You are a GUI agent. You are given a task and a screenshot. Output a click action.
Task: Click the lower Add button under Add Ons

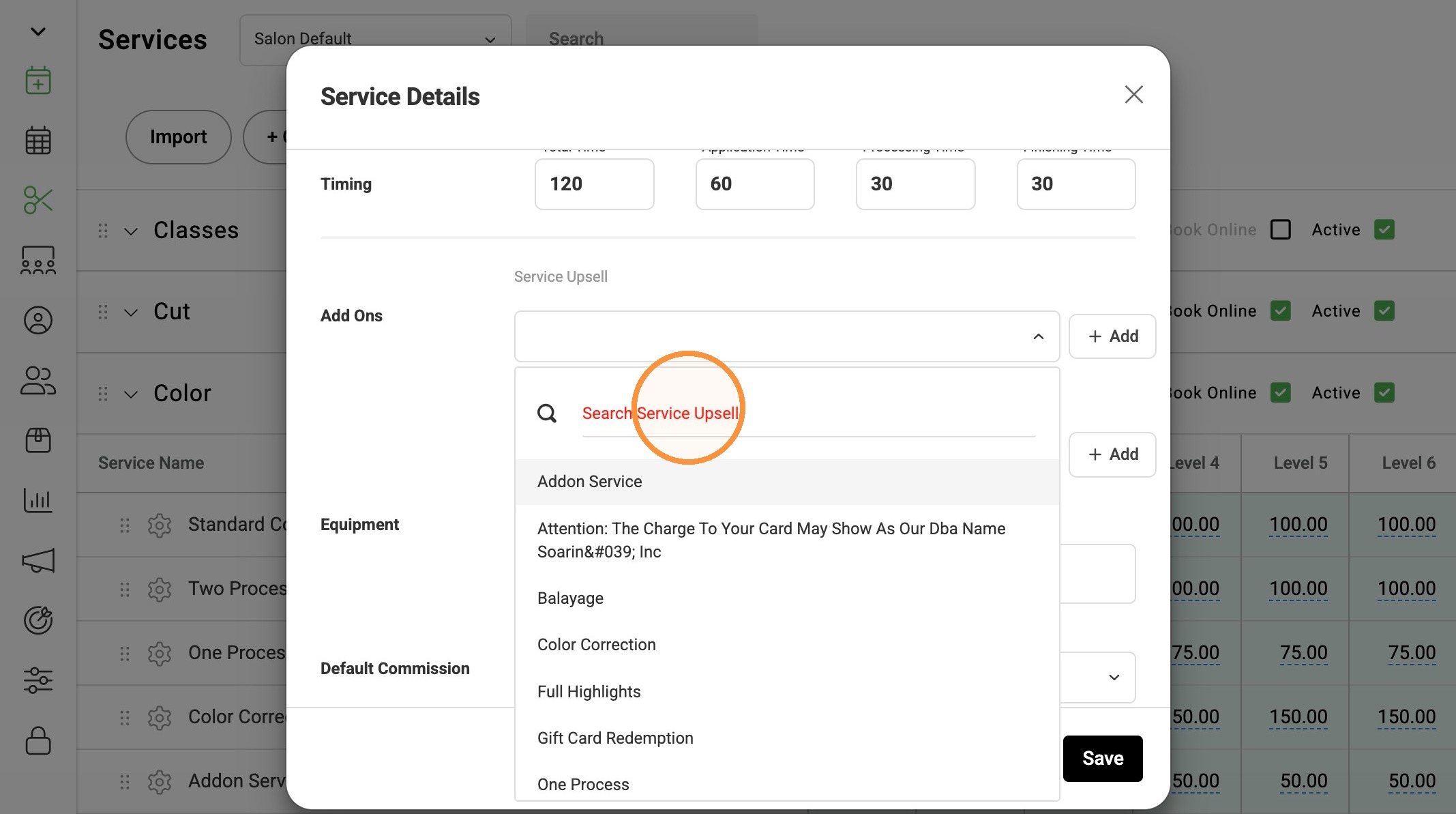(x=1112, y=454)
